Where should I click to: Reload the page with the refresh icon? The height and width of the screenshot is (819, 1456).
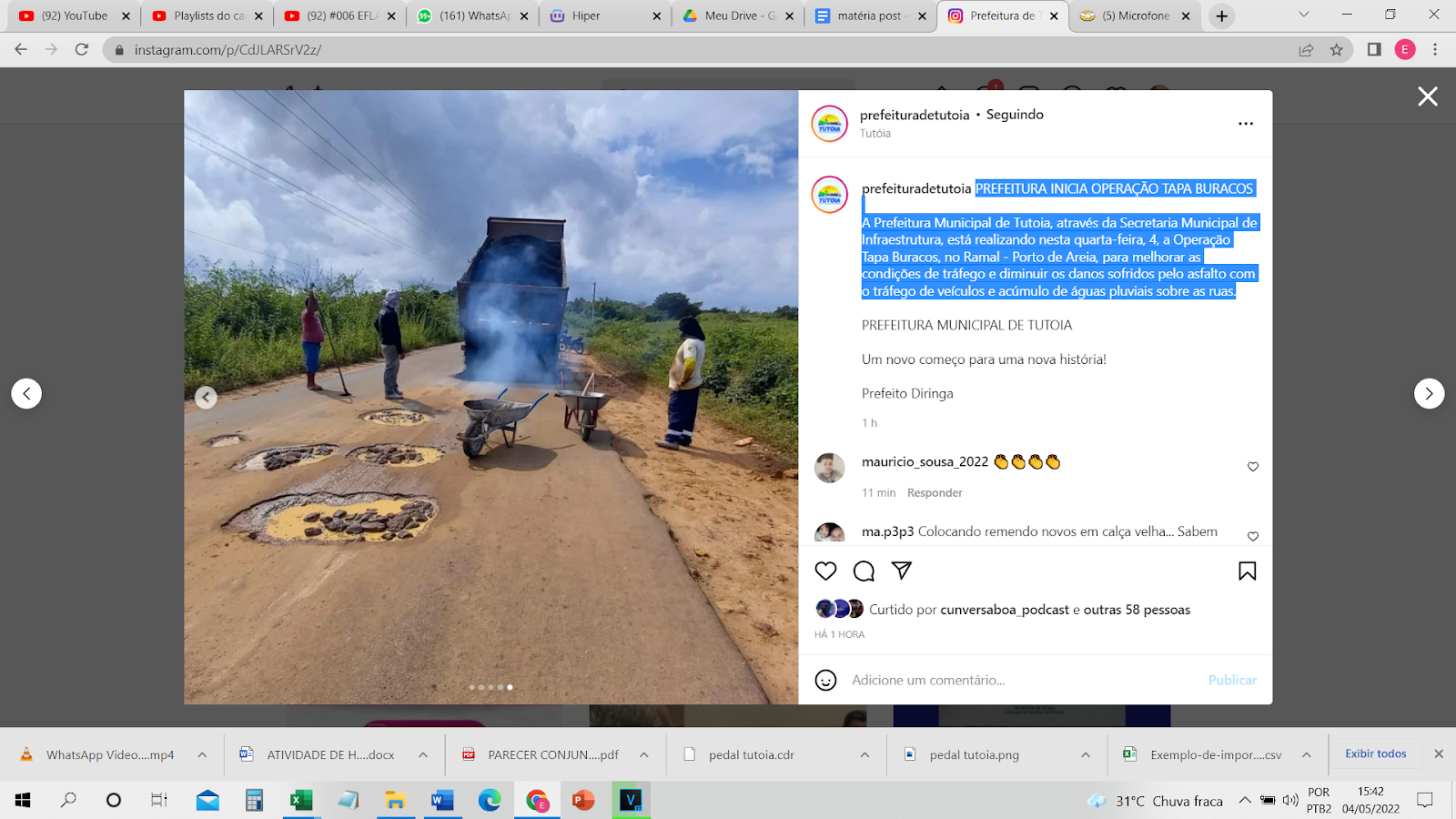[82, 49]
